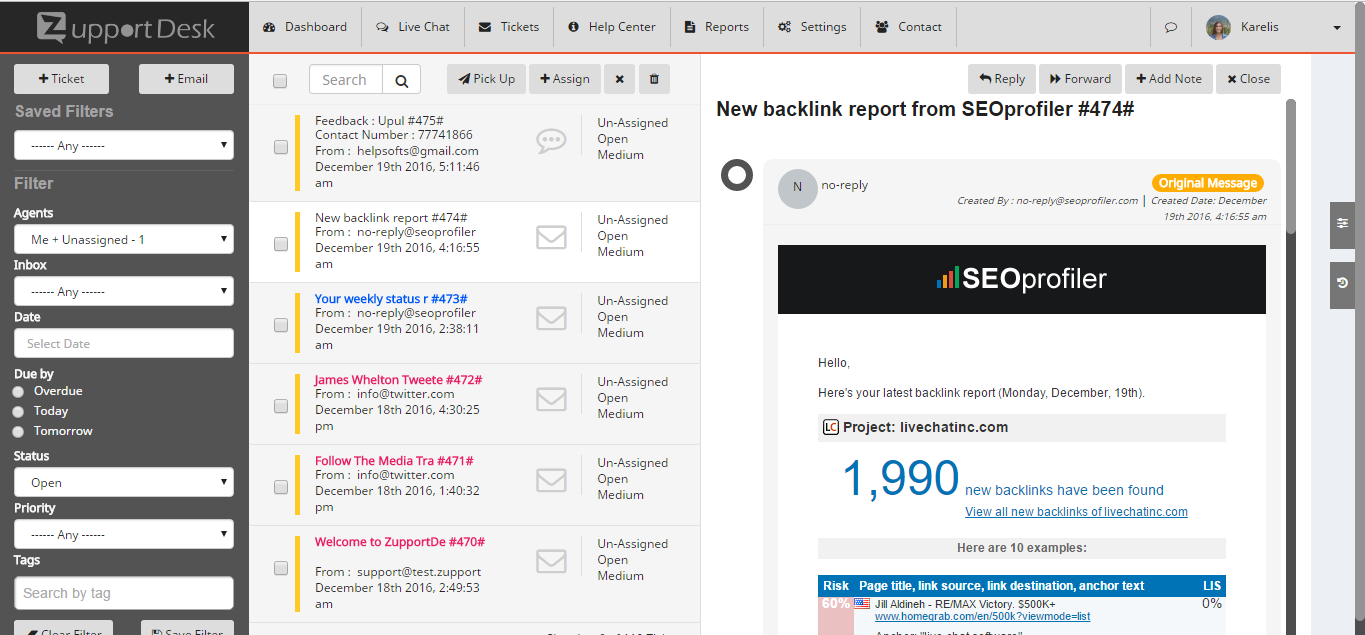Select the Overdue radio option

pos(18,392)
